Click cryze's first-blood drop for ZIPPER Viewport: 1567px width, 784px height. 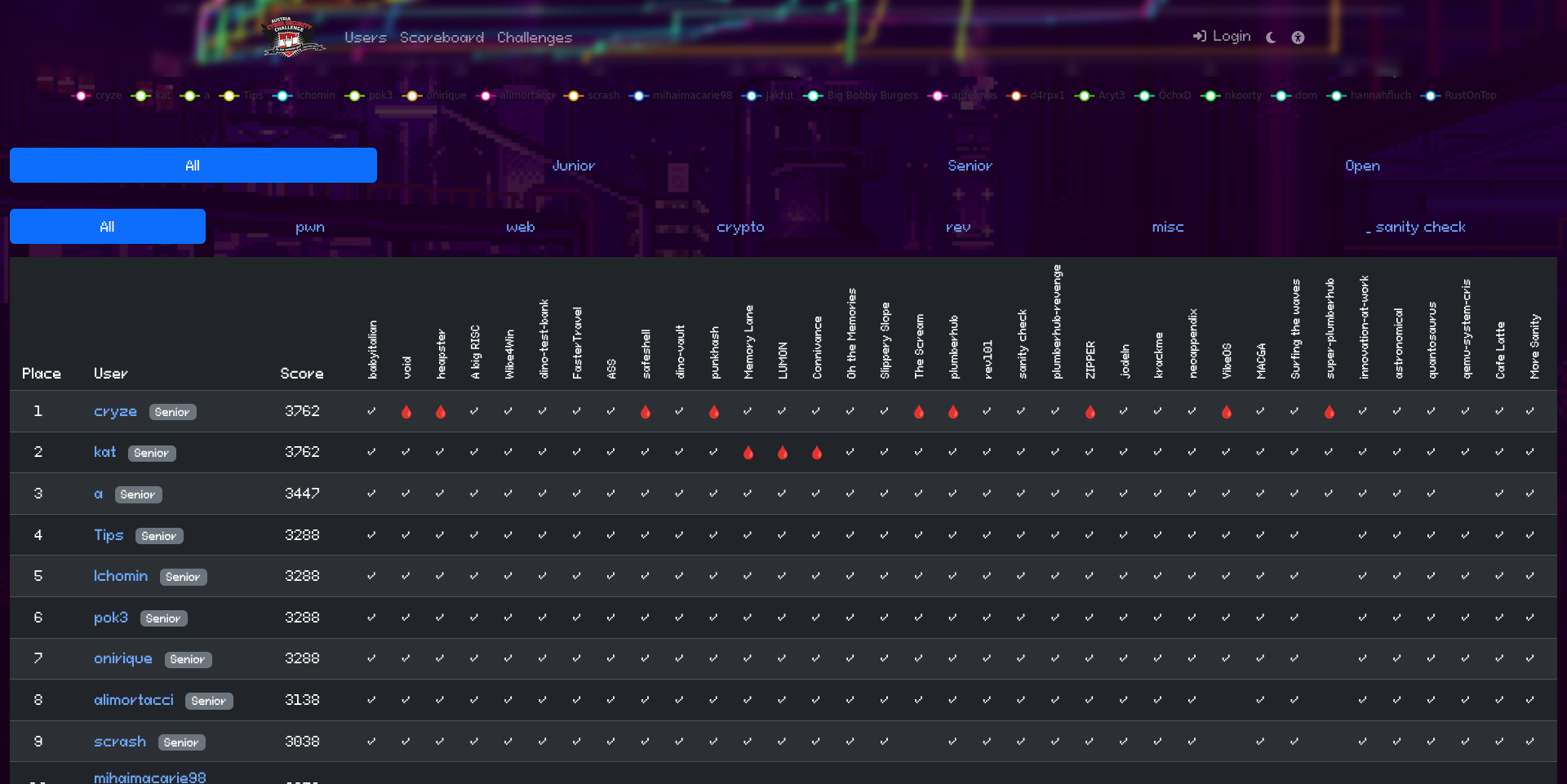[1090, 412]
